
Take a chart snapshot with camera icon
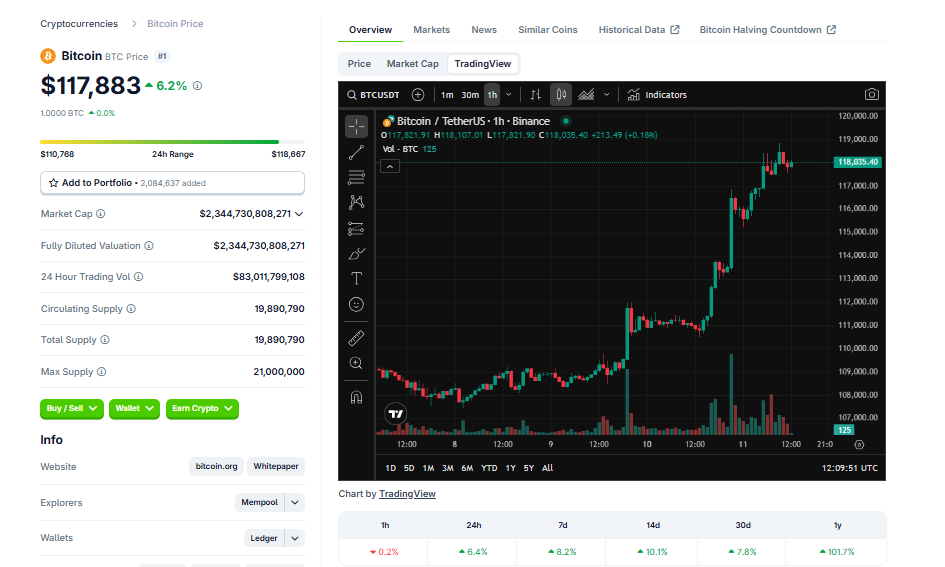point(871,95)
